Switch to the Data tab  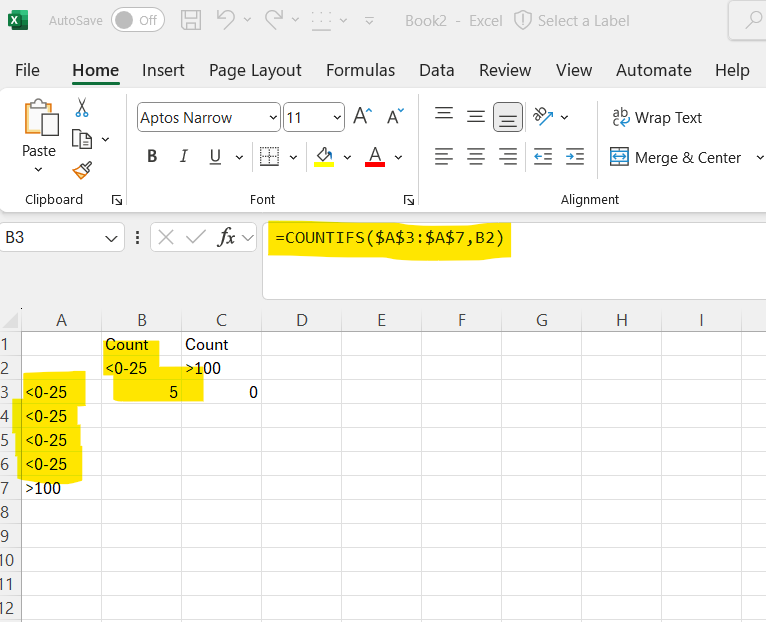437,70
